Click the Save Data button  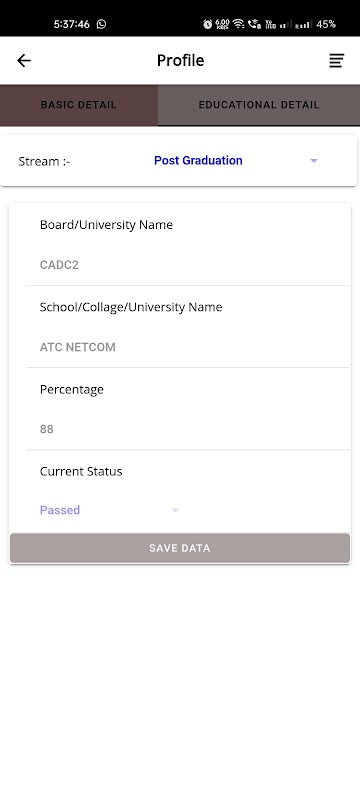[x=179, y=548]
